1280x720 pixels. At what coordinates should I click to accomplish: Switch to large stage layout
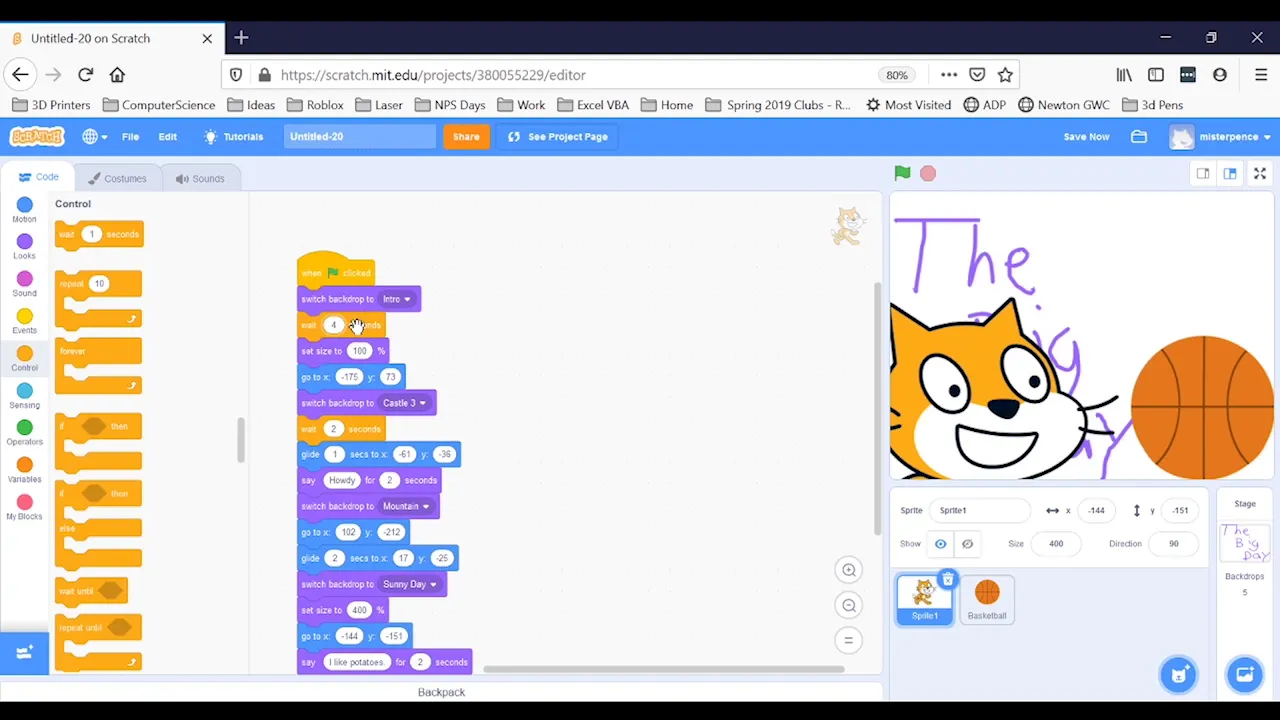[1230, 173]
